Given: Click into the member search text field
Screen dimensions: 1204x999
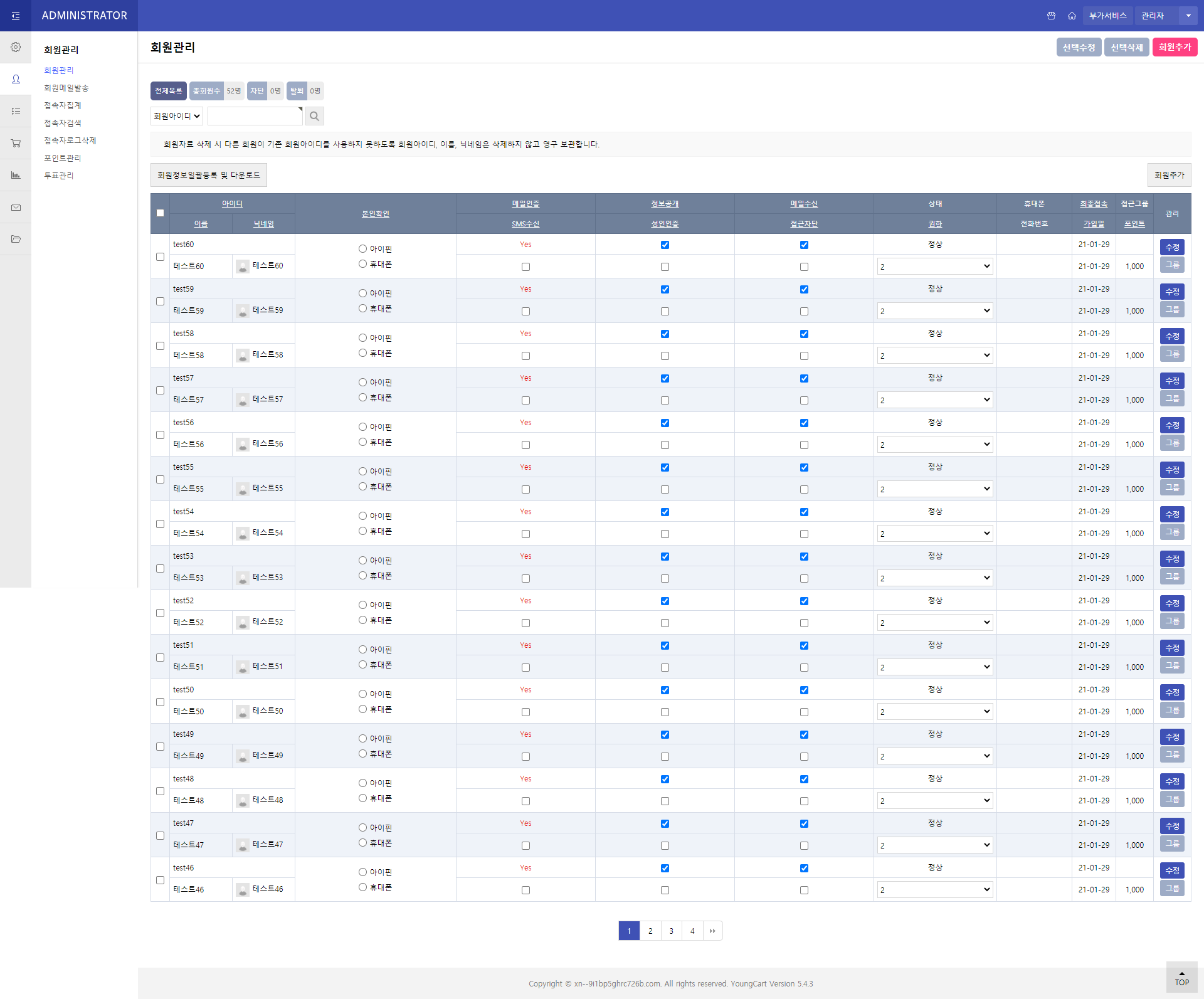Looking at the screenshot, I should tap(255, 116).
